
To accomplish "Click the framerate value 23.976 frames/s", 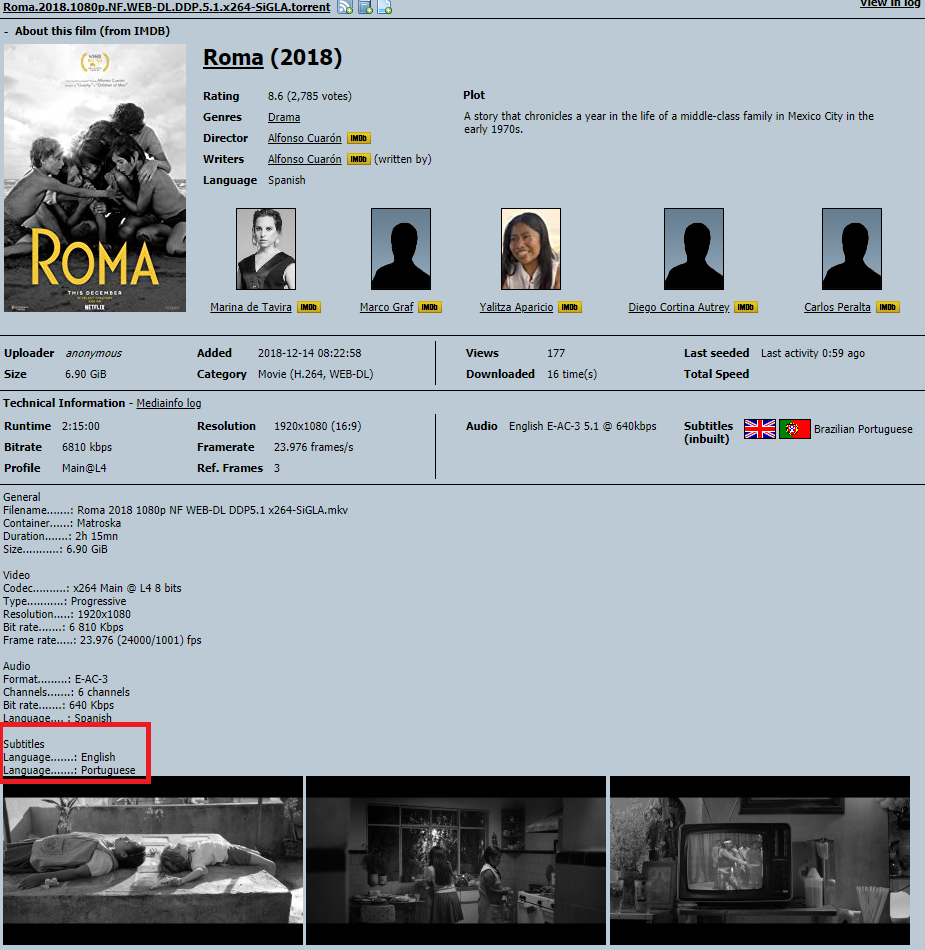I will [x=313, y=447].
